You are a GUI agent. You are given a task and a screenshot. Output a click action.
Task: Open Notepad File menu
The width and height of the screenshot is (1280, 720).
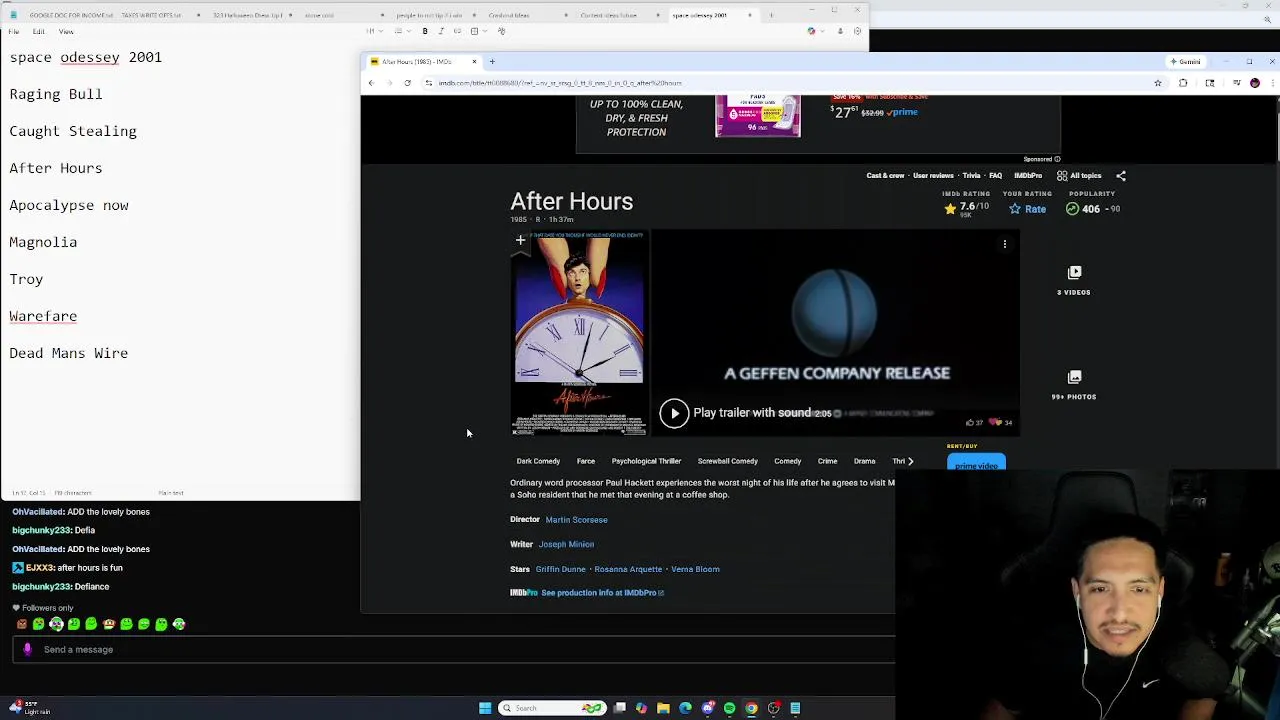14,32
